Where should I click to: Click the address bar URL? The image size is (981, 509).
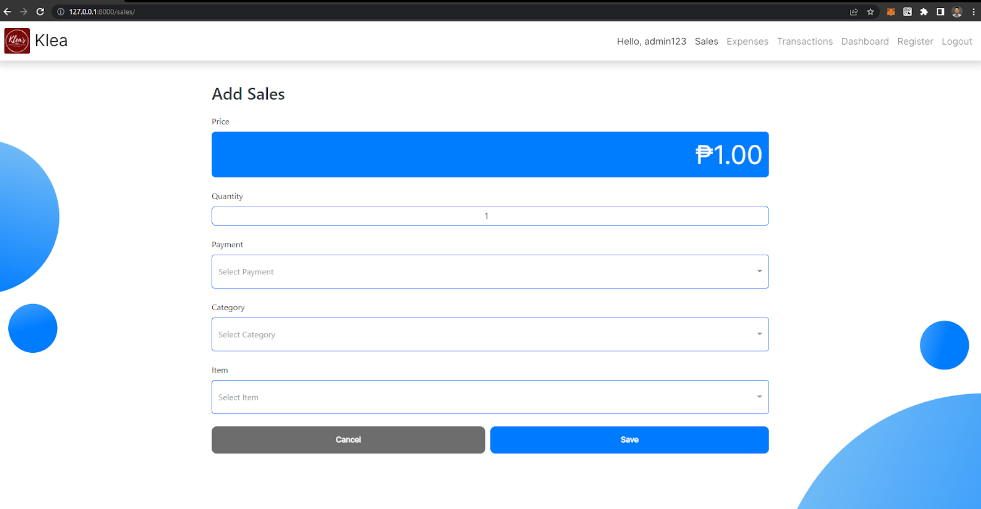[102, 12]
